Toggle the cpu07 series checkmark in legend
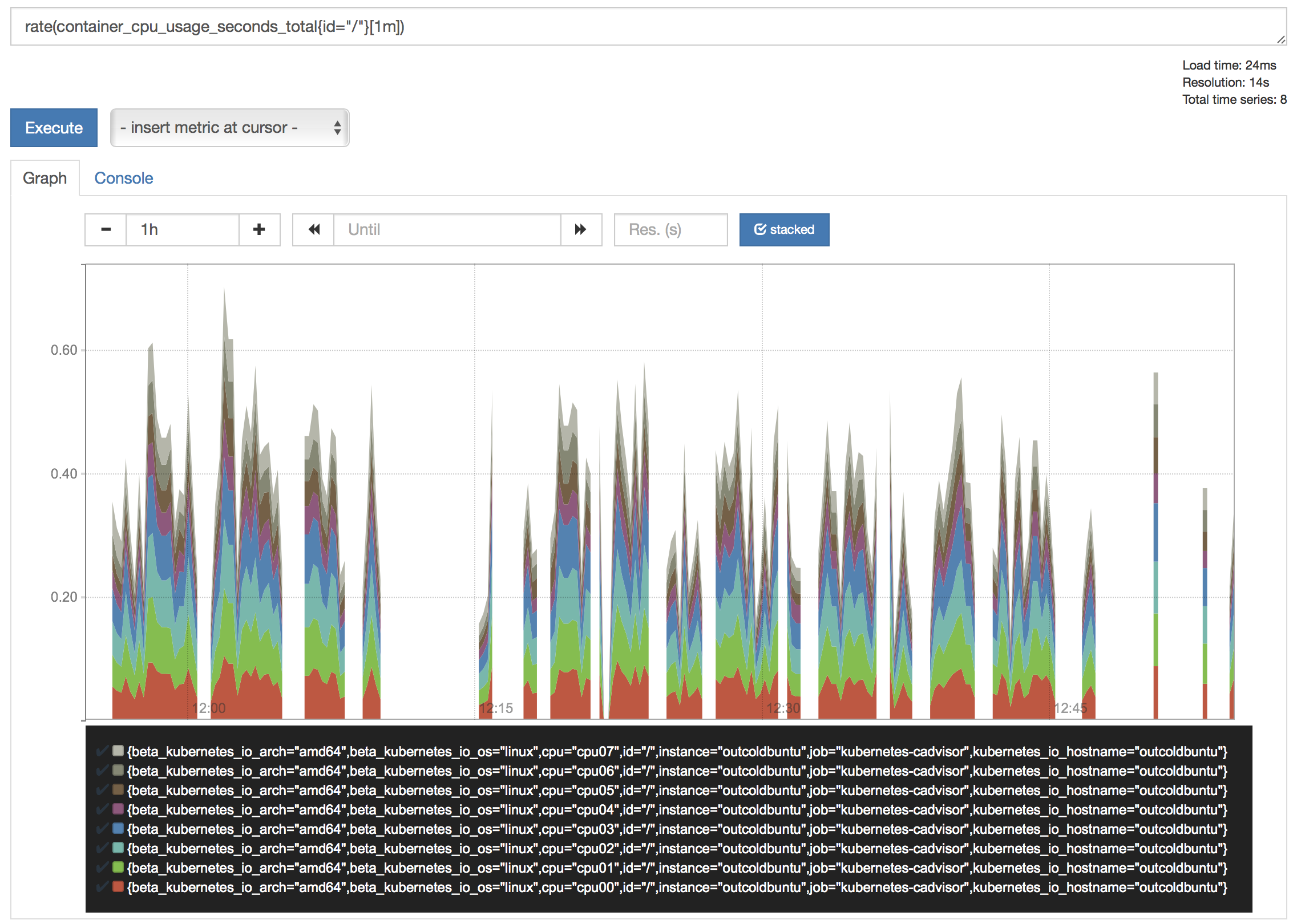This screenshot has width=1293, height=924. 103,751
